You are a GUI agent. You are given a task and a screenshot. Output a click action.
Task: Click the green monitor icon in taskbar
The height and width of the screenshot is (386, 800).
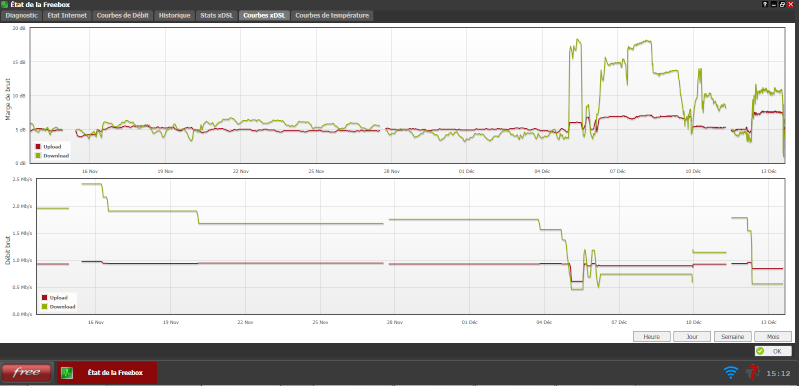67,373
